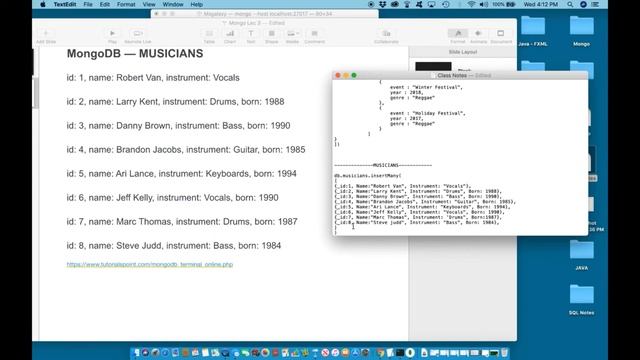Click the Siri icon in the menu bar

[583, 4]
